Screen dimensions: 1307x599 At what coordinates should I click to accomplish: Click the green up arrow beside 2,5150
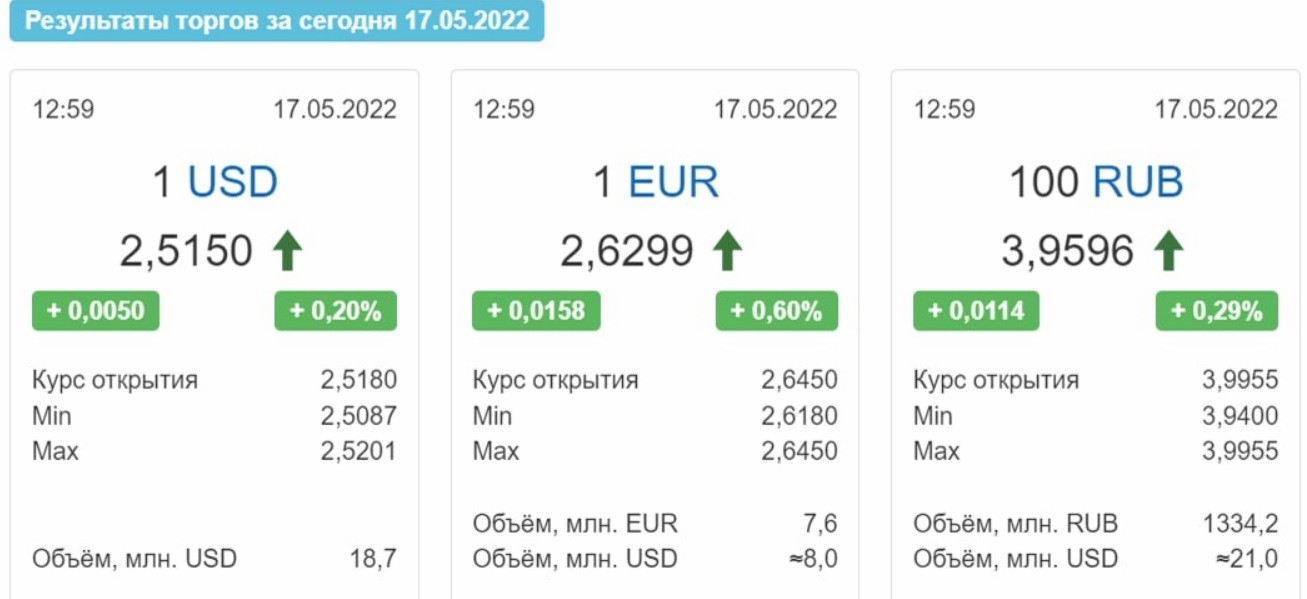pyautogui.click(x=288, y=250)
